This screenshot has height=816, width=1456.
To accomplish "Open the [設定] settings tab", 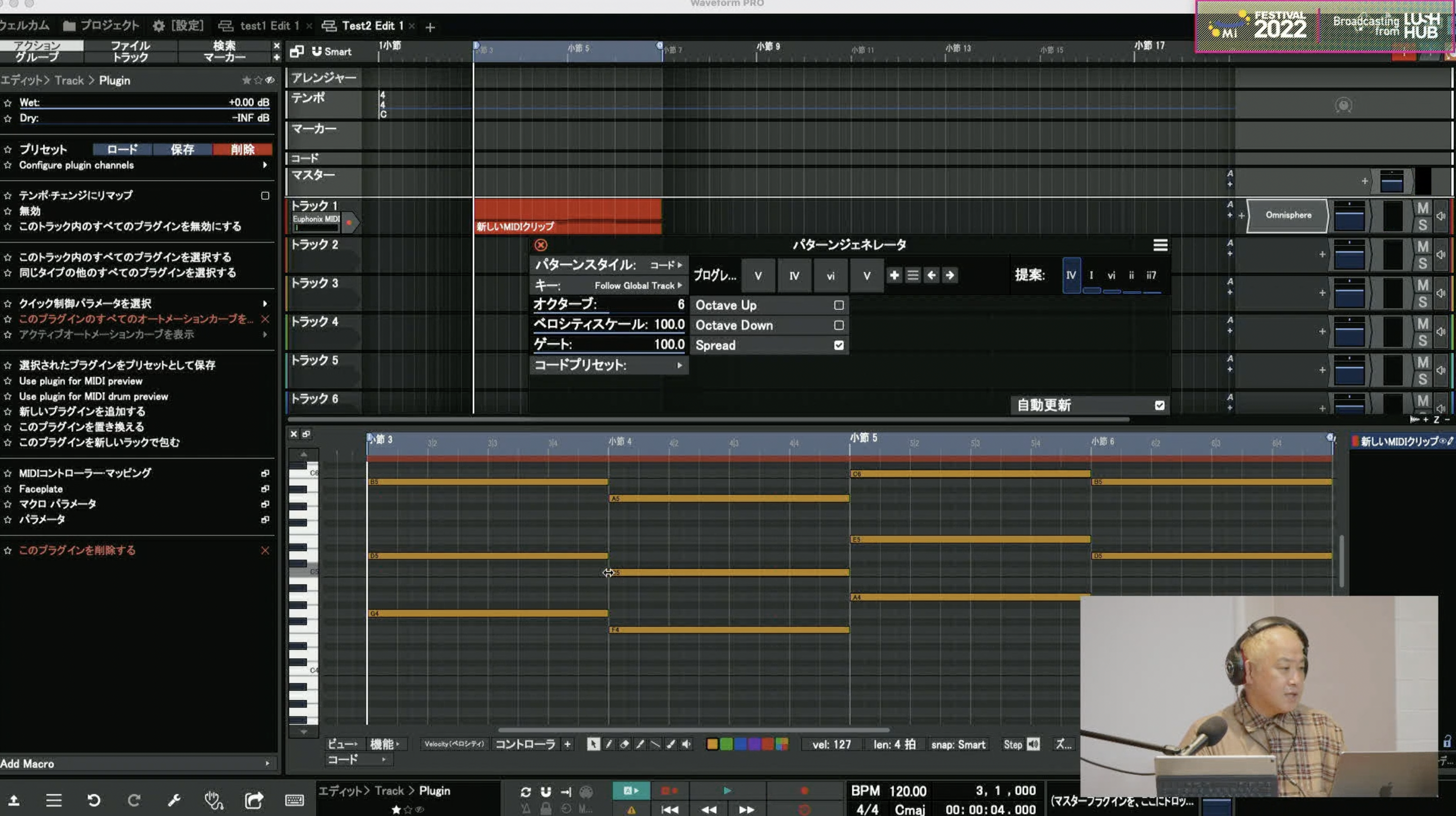I will [178, 25].
